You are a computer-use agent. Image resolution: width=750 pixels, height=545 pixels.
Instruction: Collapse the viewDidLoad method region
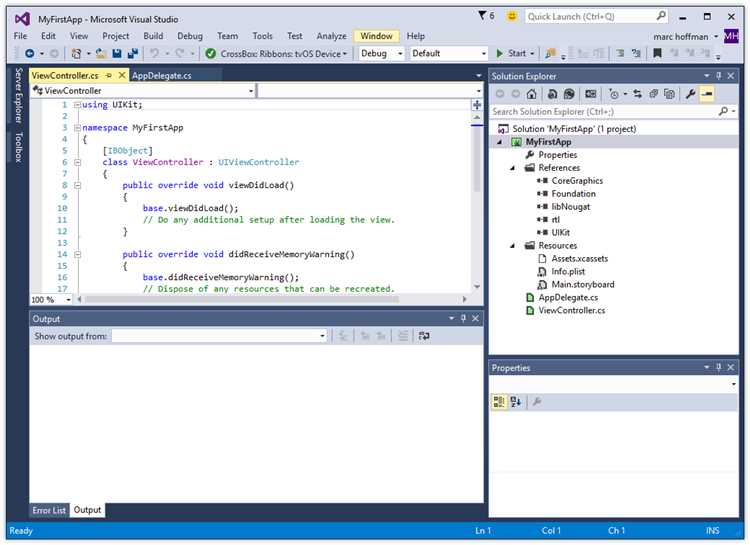point(77,185)
